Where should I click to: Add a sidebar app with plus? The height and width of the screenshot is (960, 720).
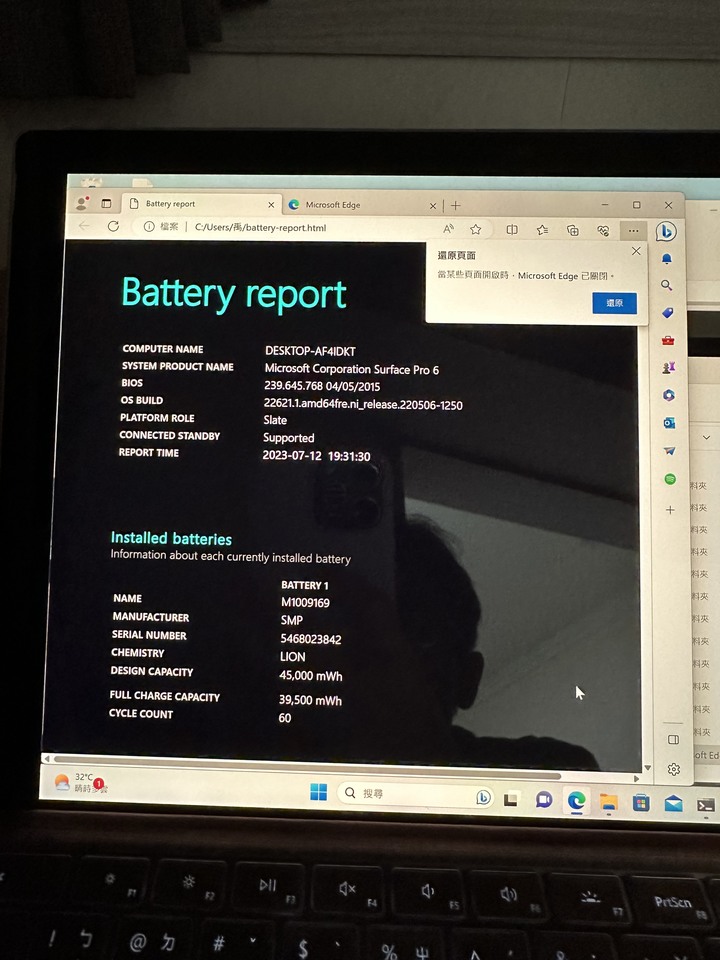point(670,509)
